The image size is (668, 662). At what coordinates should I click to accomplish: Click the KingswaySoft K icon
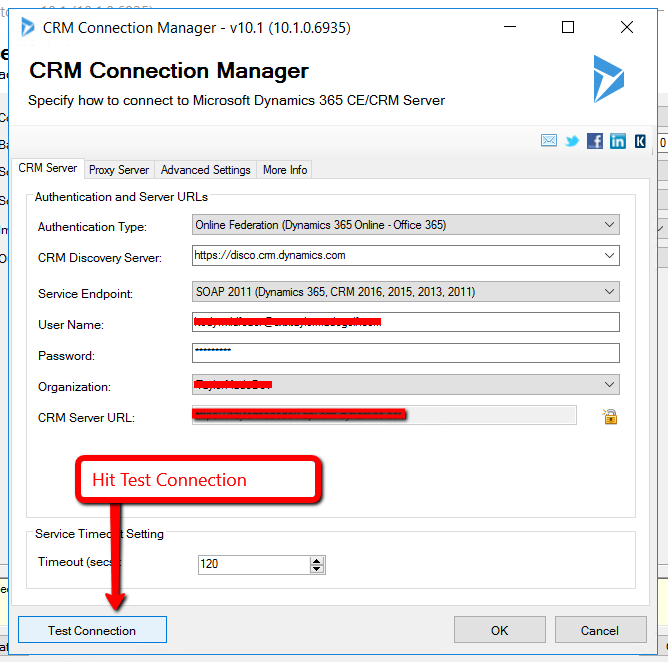(x=640, y=141)
